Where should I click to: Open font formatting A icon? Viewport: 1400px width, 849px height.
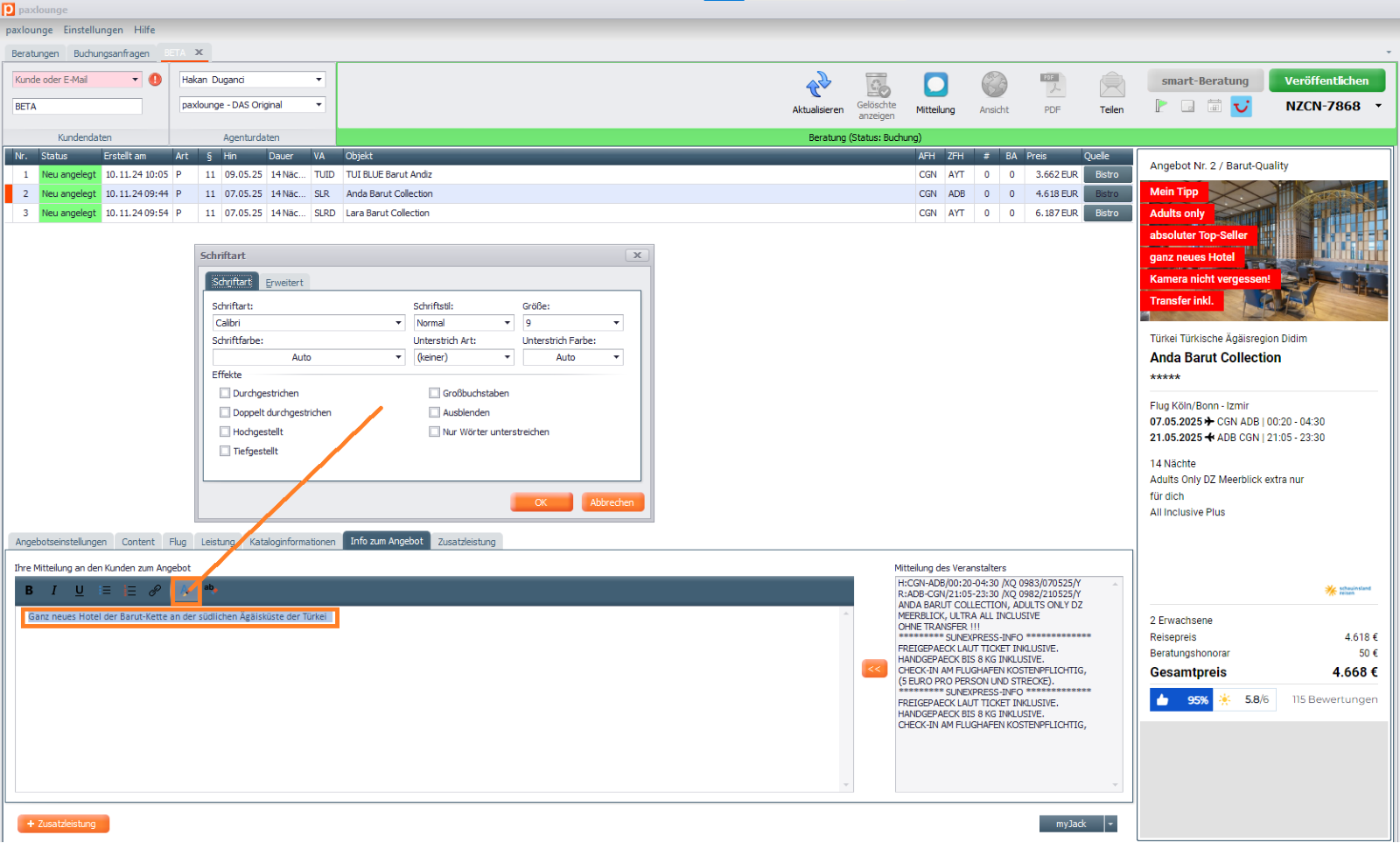[x=185, y=591]
